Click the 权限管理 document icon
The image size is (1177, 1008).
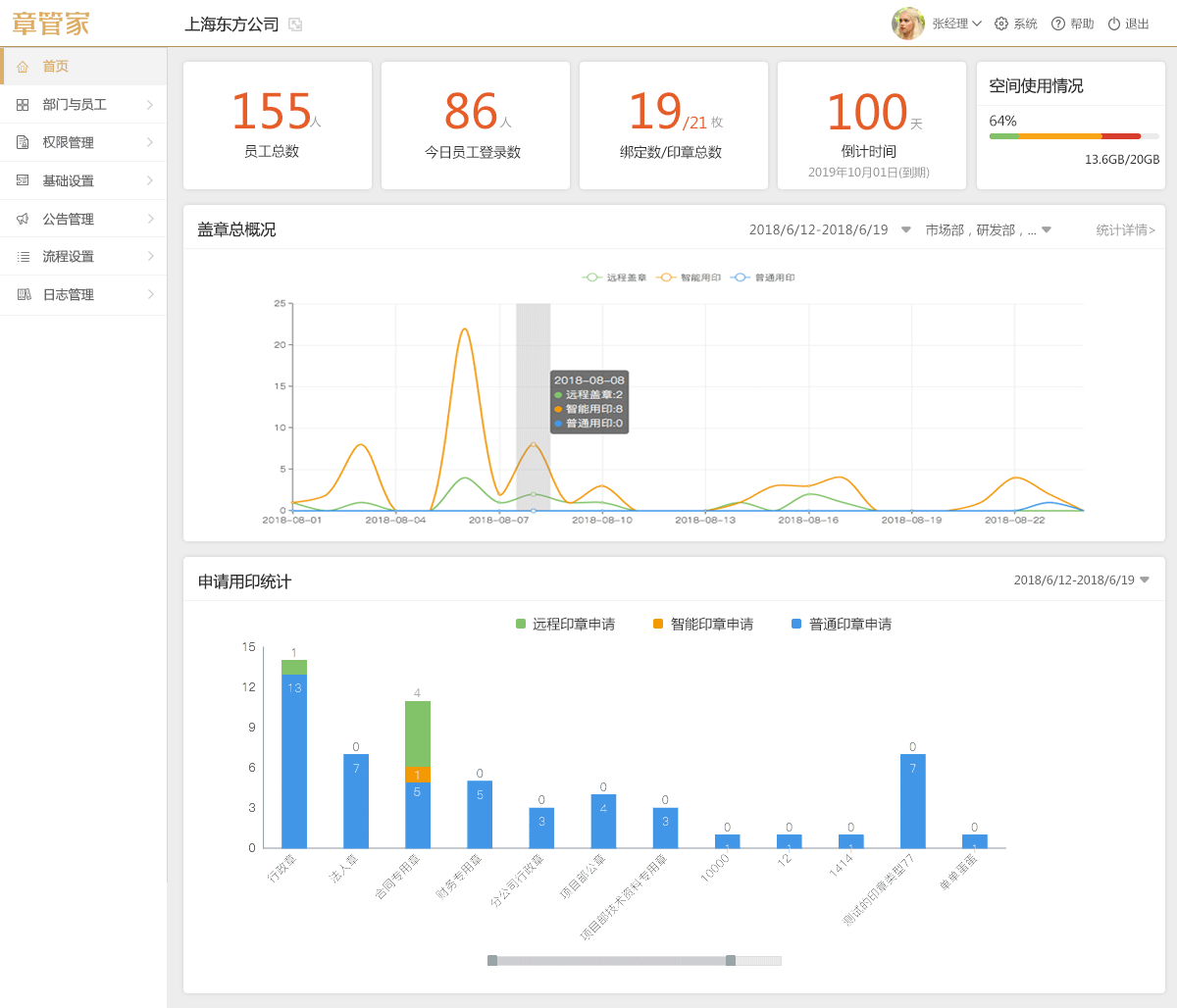(23, 143)
